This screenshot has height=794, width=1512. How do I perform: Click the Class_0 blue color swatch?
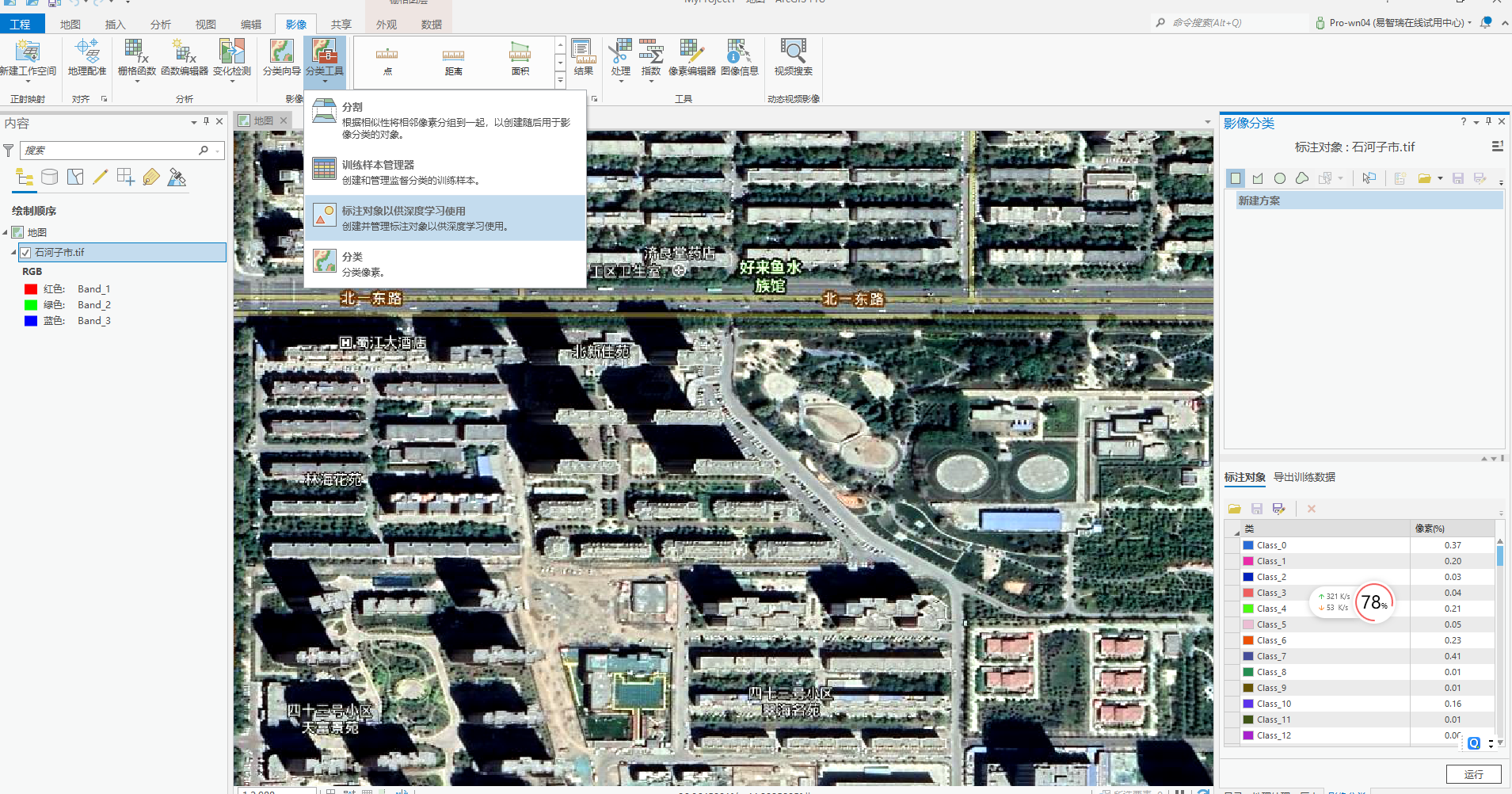tap(1248, 545)
